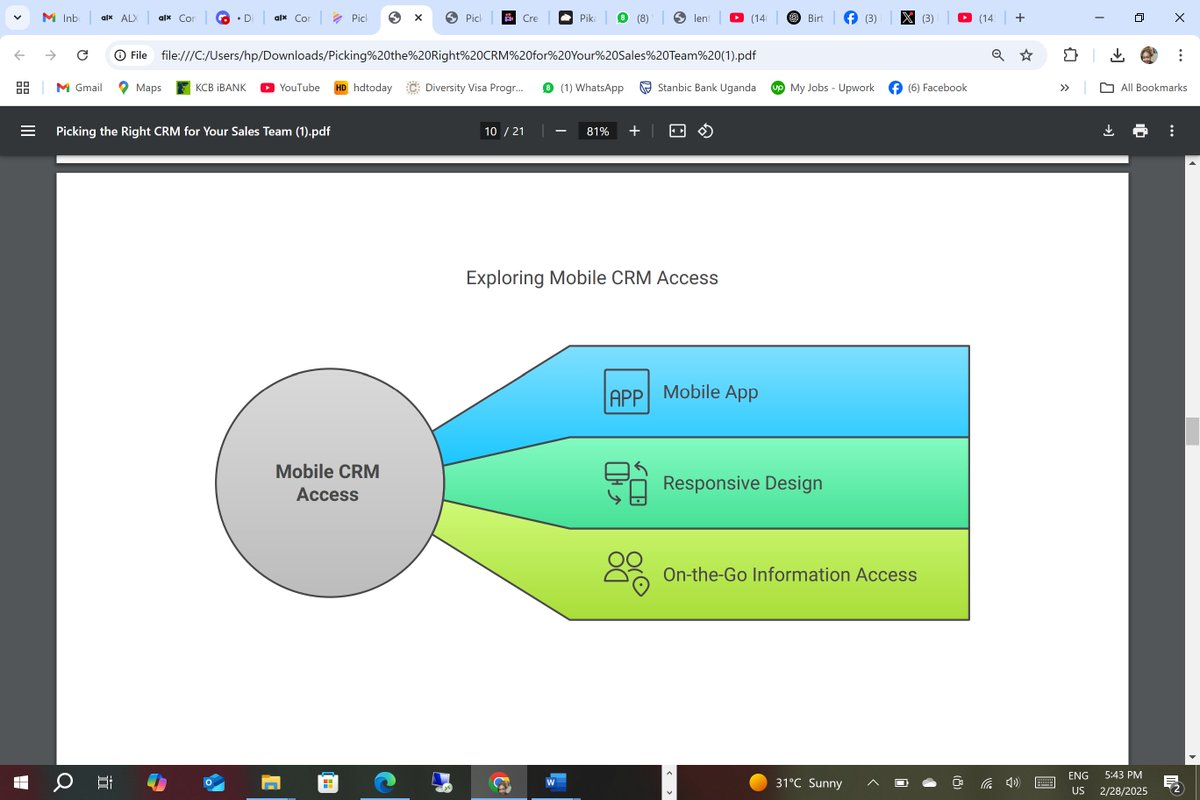Print the PDF document
Viewport: 1200px width, 800px height.
point(1140,131)
